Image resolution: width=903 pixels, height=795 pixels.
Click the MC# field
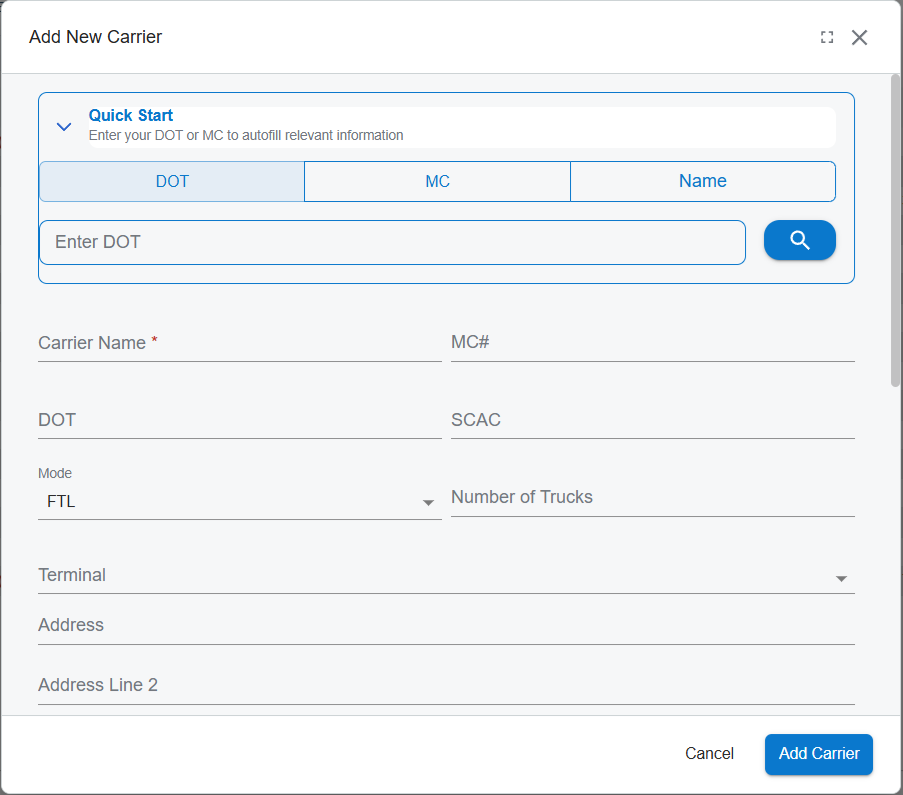(x=652, y=343)
